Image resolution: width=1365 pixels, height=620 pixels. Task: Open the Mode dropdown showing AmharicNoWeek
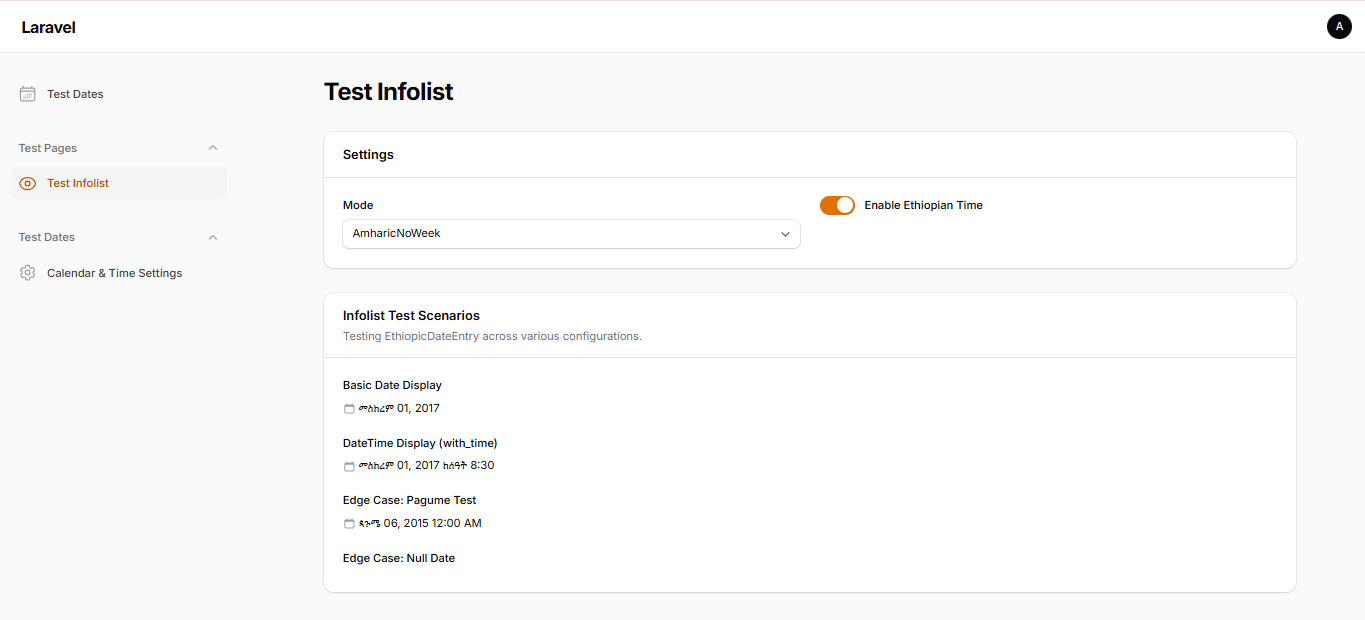(571, 233)
